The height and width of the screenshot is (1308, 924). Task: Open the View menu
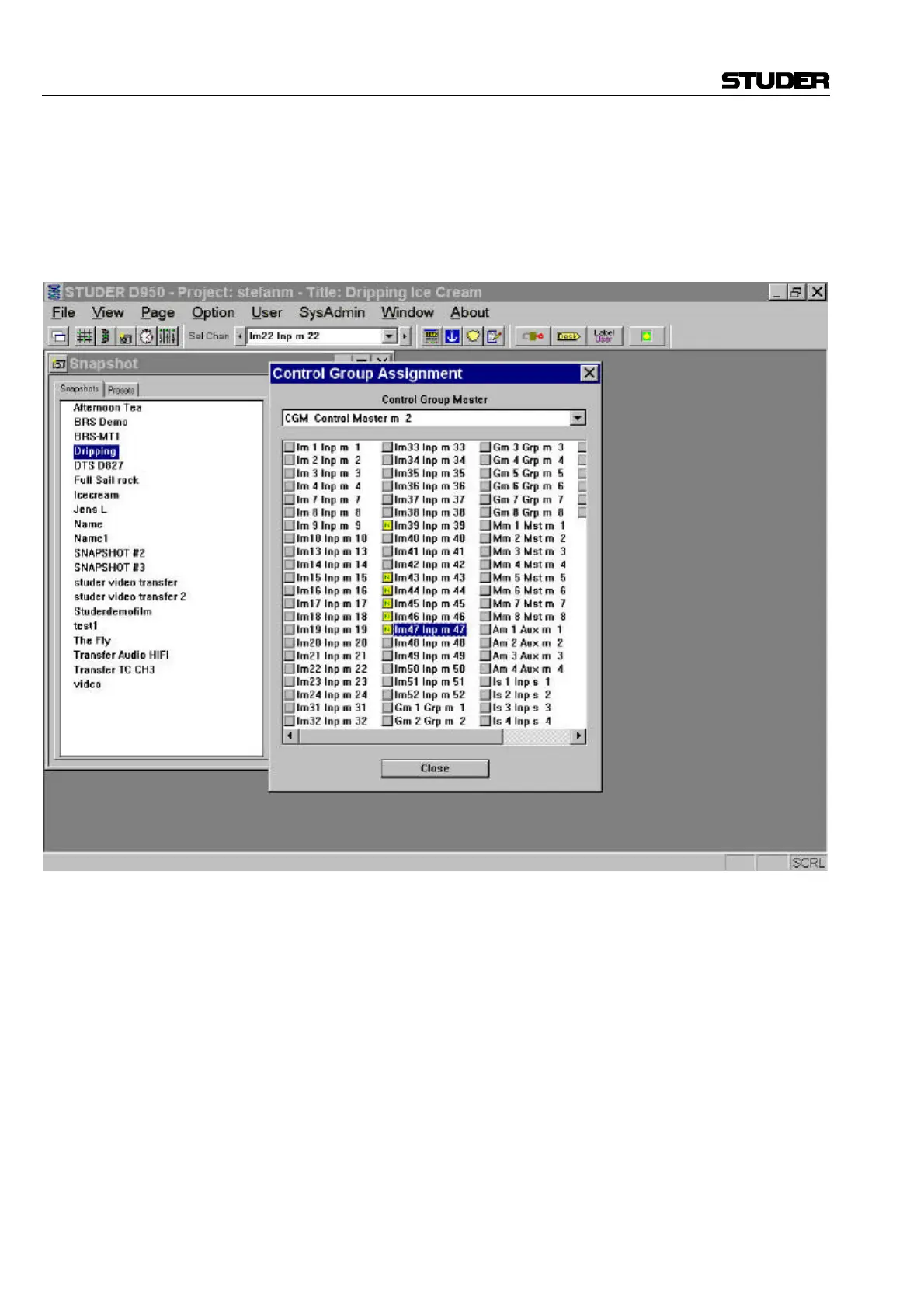(108, 312)
